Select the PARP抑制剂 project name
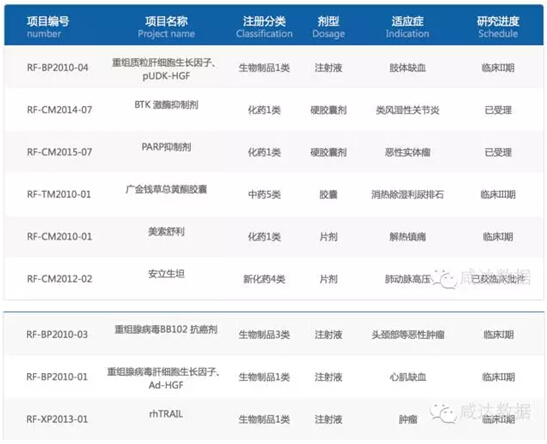 (166, 147)
